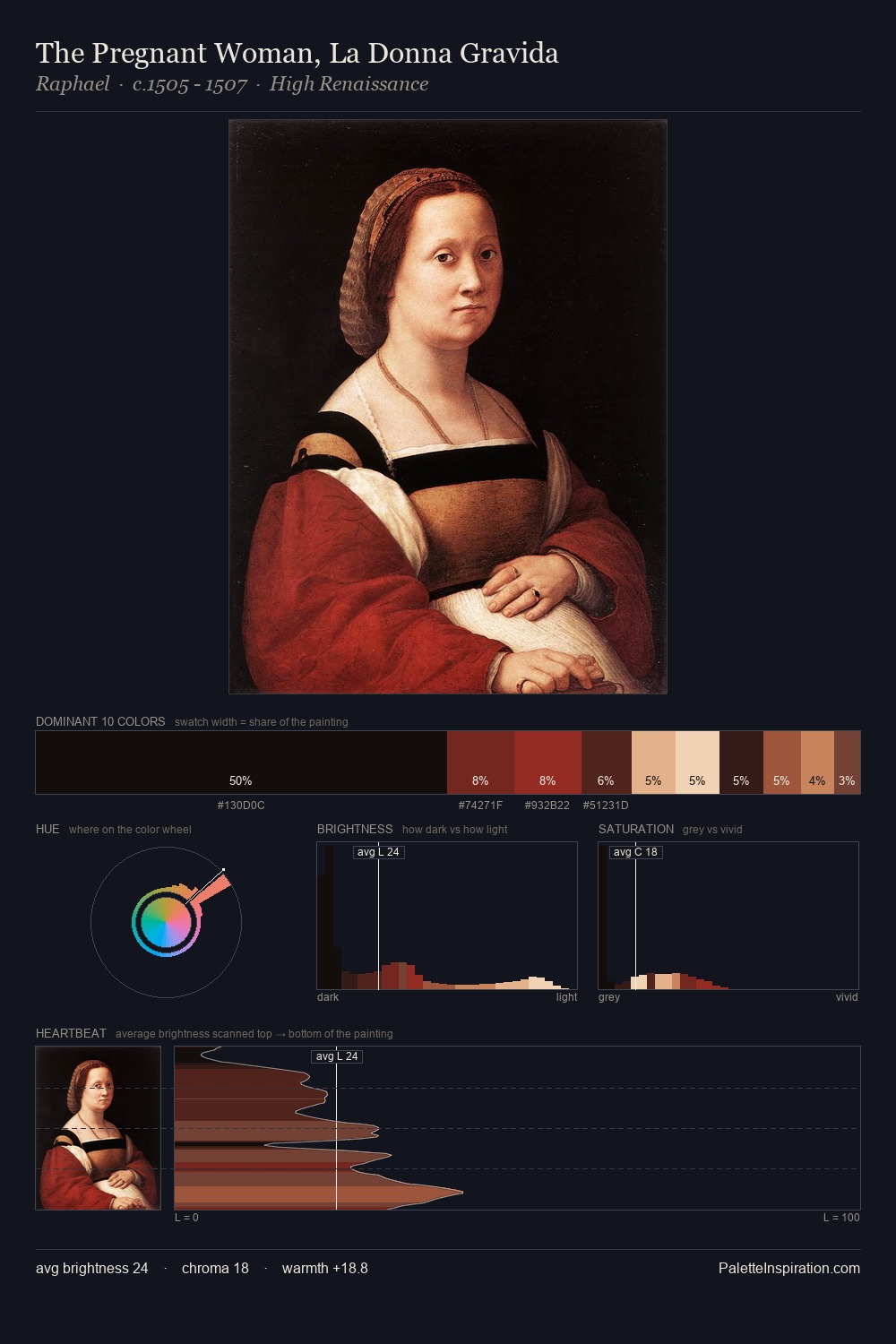Image resolution: width=896 pixels, height=1344 pixels.
Task: Click the #74271F hex label
Action: click(x=480, y=806)
